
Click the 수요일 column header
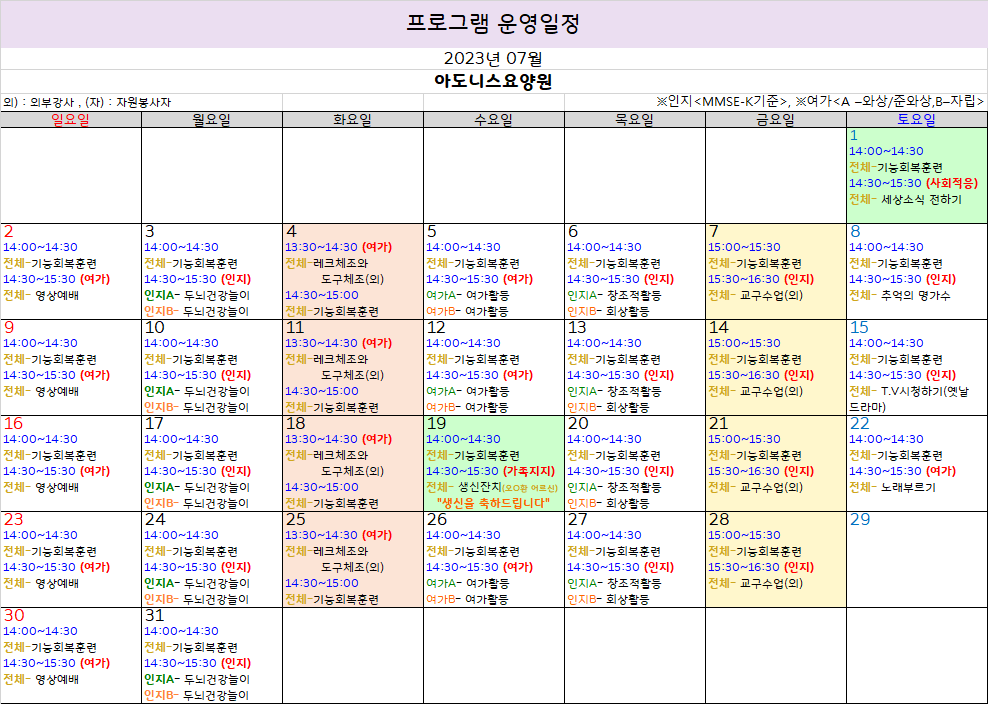[493, 119]
